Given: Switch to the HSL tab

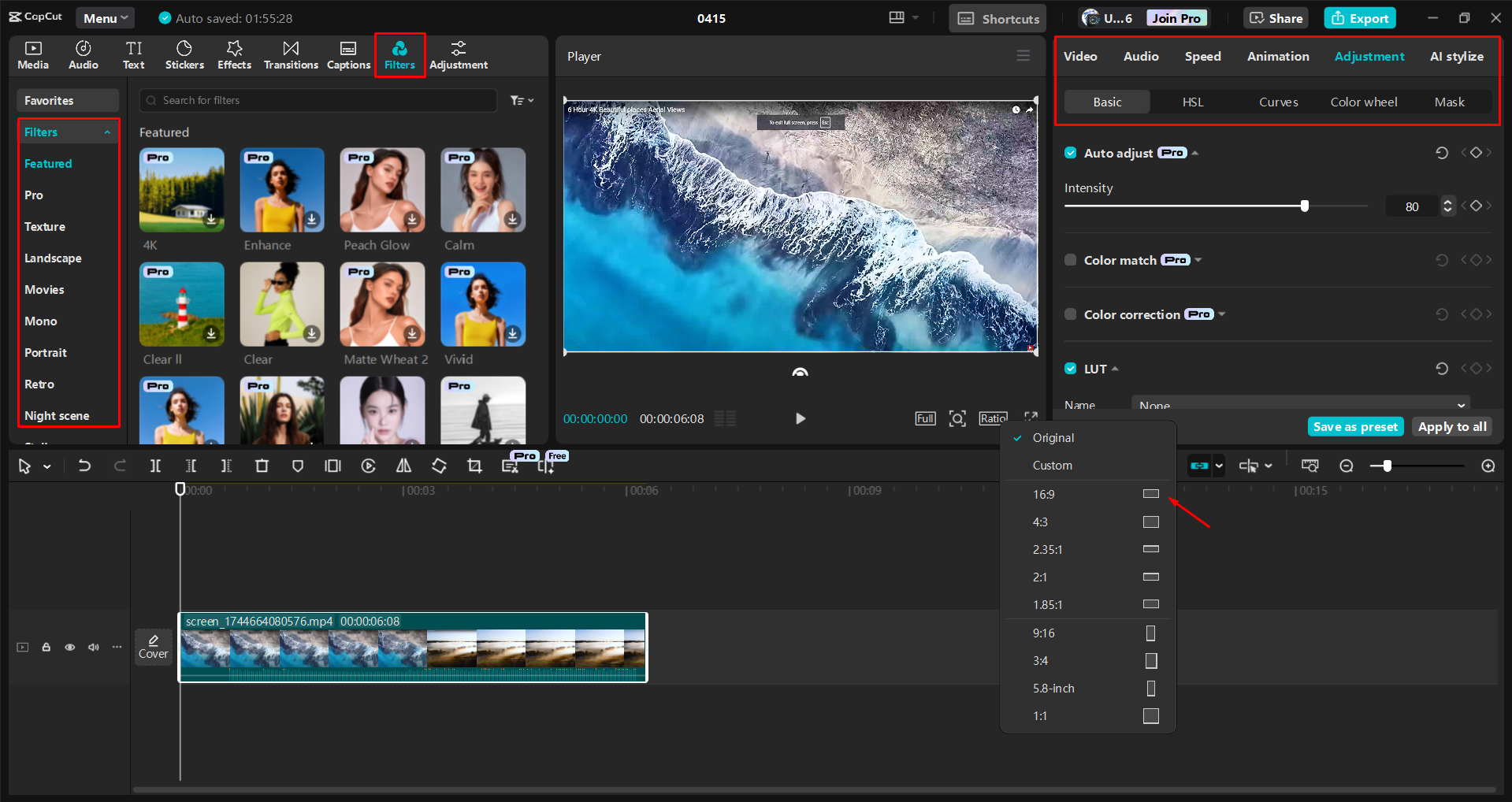Looking at the screenshot, I should (1193, 102).
